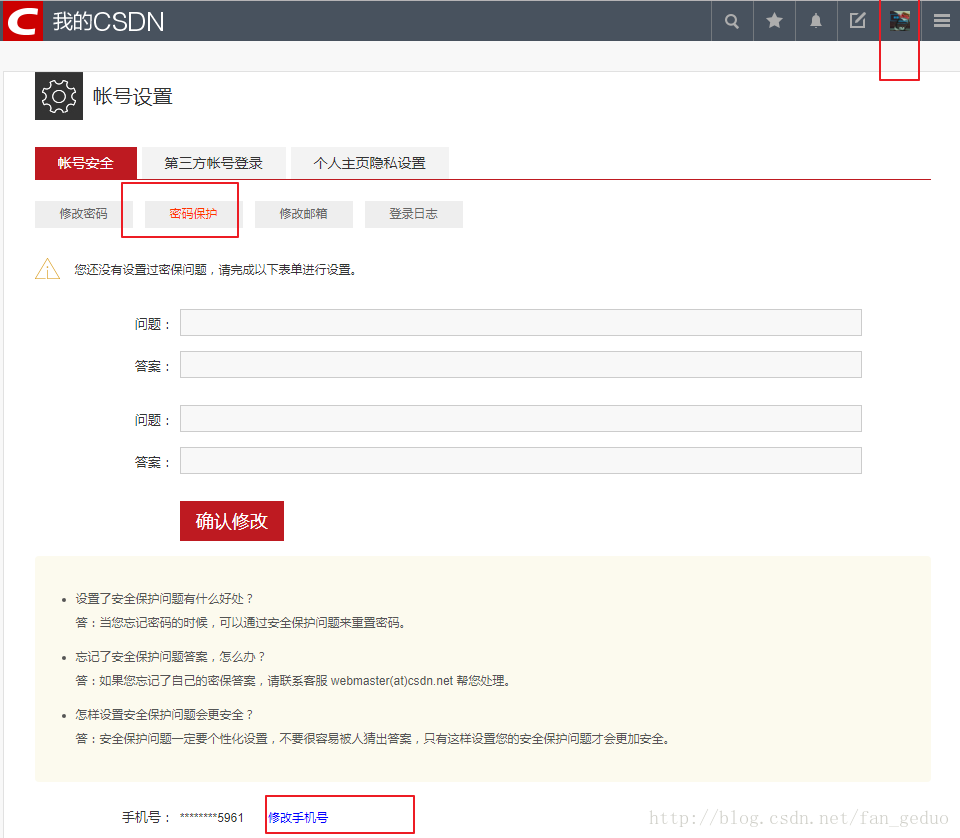The image size is (960, 838).
Task: Focus the first 问题 input field
Action: tap(520, 323)
